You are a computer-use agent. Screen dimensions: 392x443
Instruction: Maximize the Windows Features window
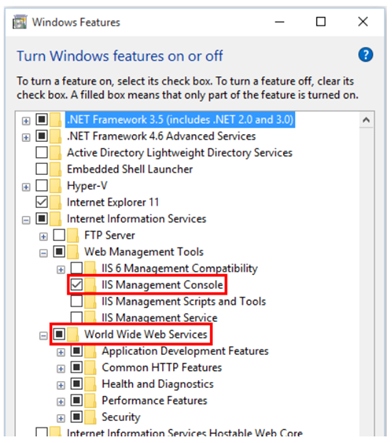[321, 22]
